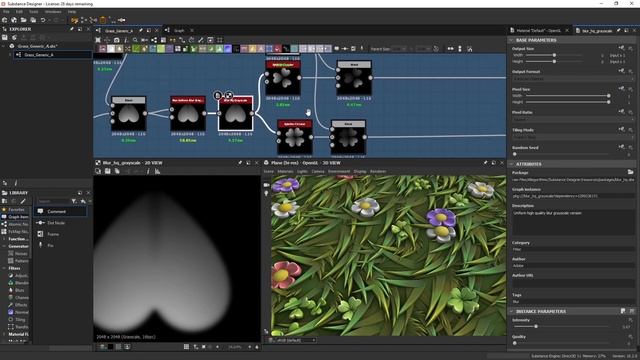640x360 pixels.
Task: Open the Atomic Nodes library category
Action: pyautogui.click(x=16, y=224)
